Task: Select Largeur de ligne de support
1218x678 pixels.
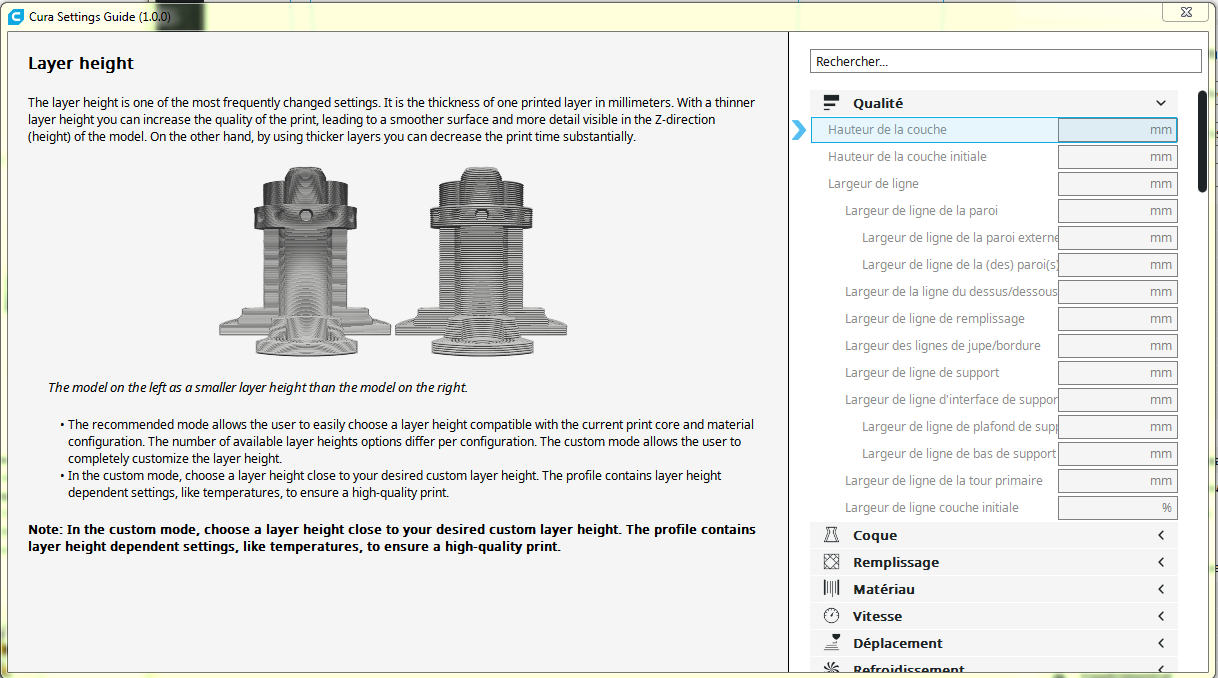Action: coord(922,373)
